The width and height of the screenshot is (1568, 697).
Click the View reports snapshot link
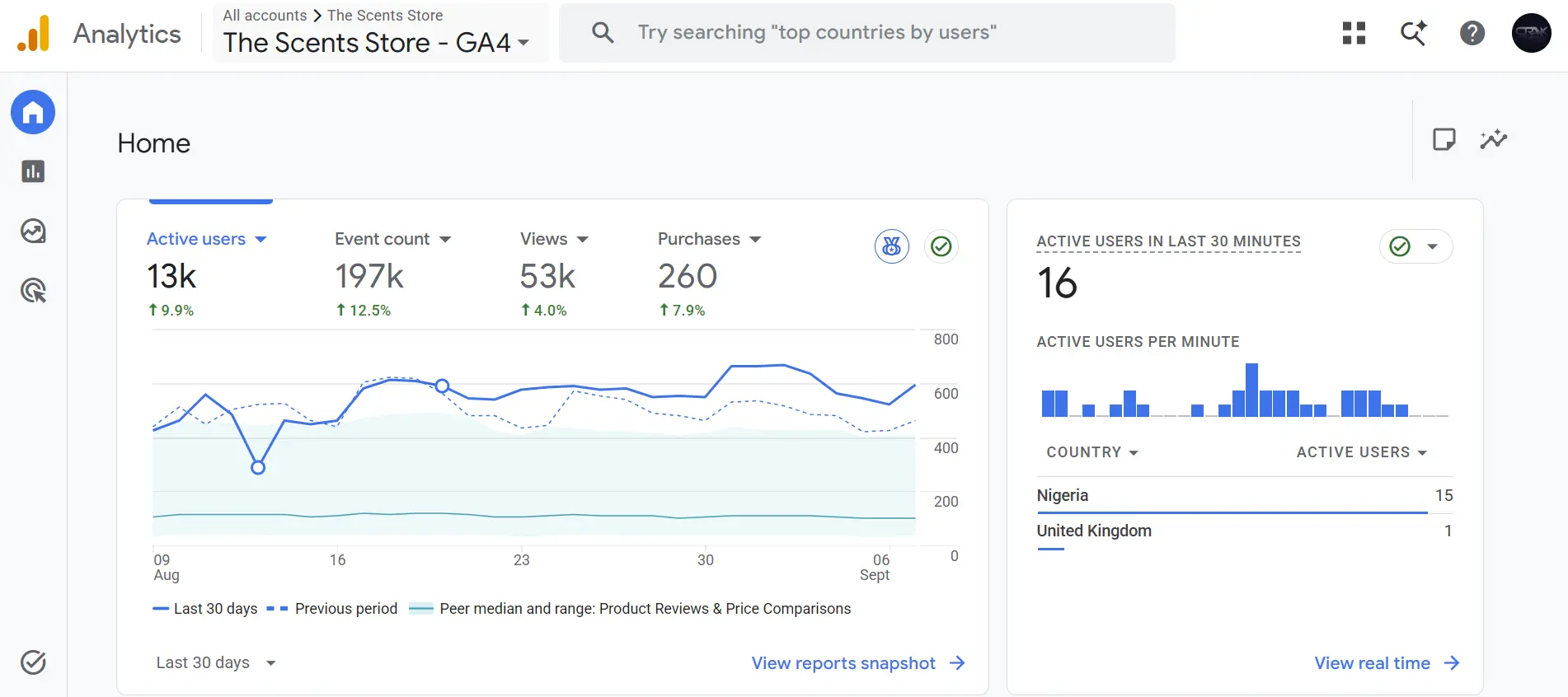858,663
